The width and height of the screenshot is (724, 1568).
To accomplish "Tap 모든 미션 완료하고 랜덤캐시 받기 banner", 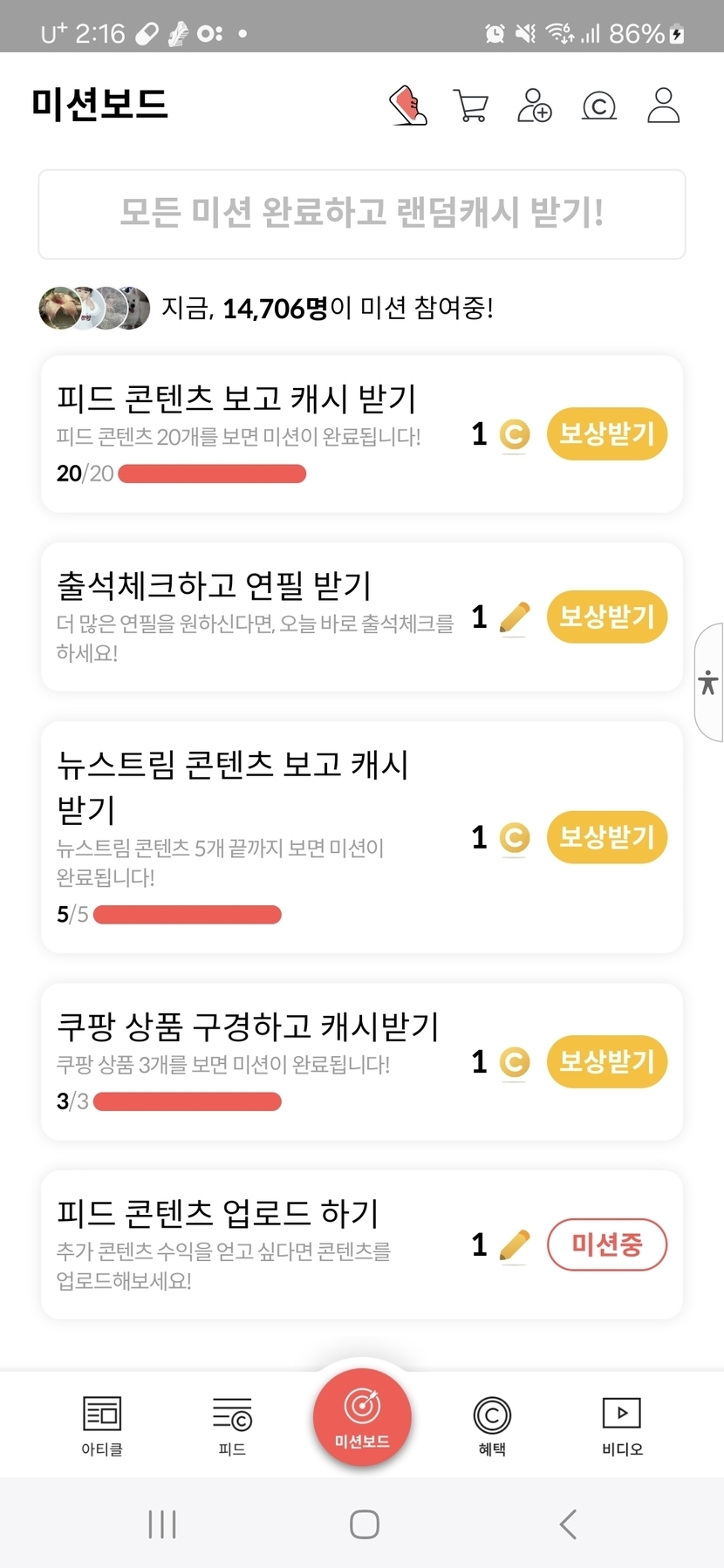I will (x=362, y=214).
